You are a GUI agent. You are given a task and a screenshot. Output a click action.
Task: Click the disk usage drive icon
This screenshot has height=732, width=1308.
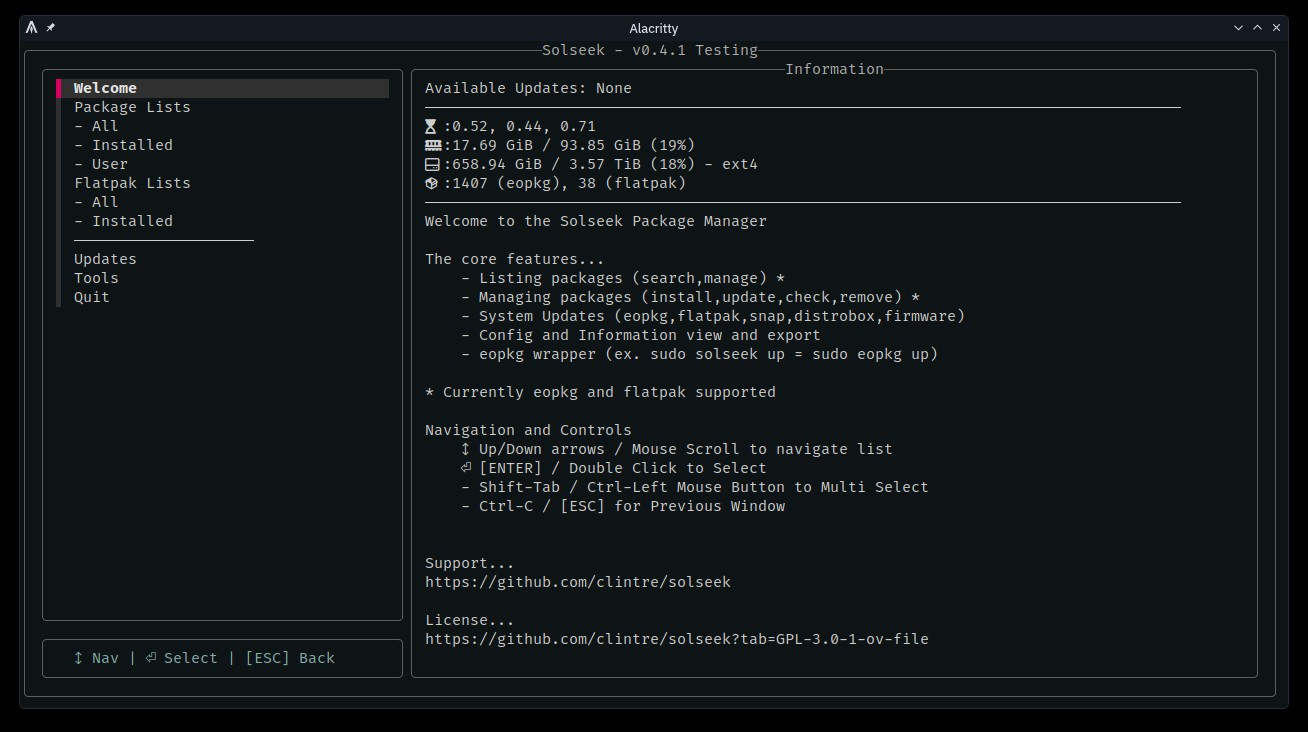[x=431, y=164]
